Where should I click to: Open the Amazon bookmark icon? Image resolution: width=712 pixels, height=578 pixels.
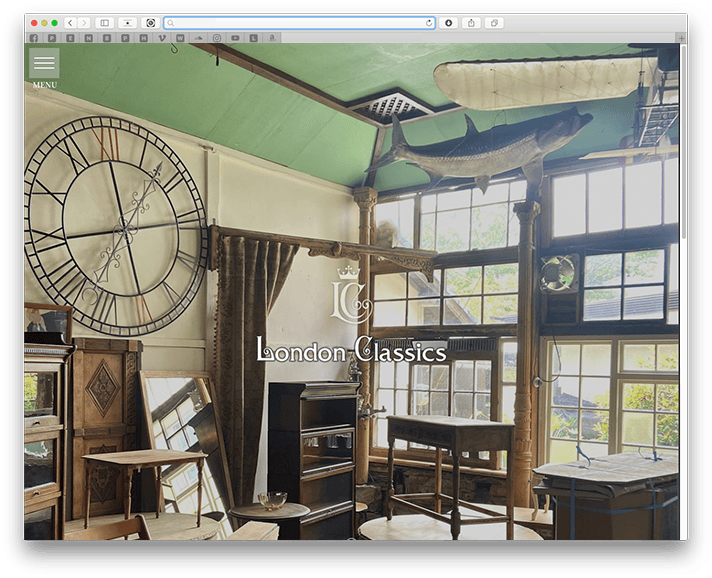coord(272,38)
